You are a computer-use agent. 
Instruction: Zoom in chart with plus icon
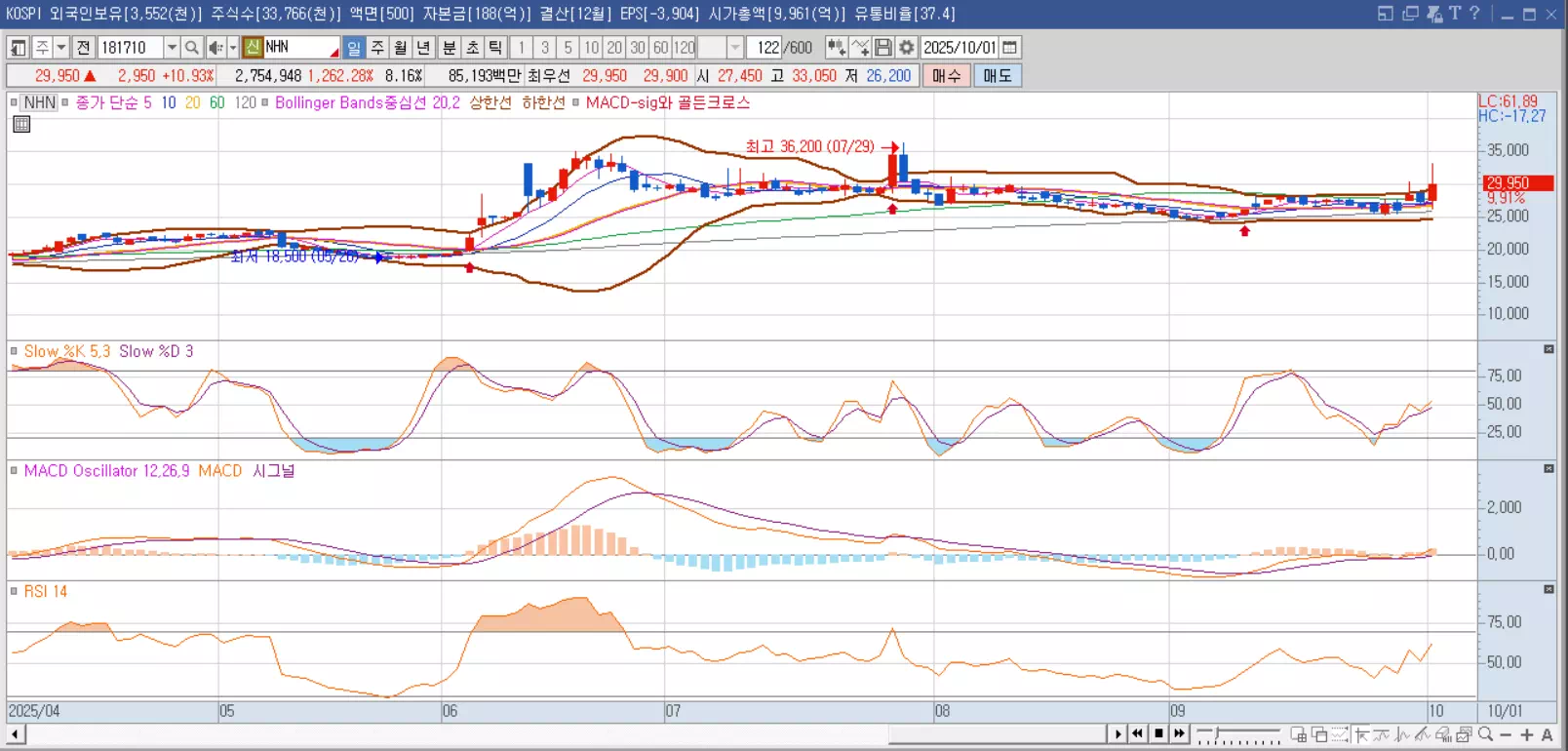pos(1526,734)
